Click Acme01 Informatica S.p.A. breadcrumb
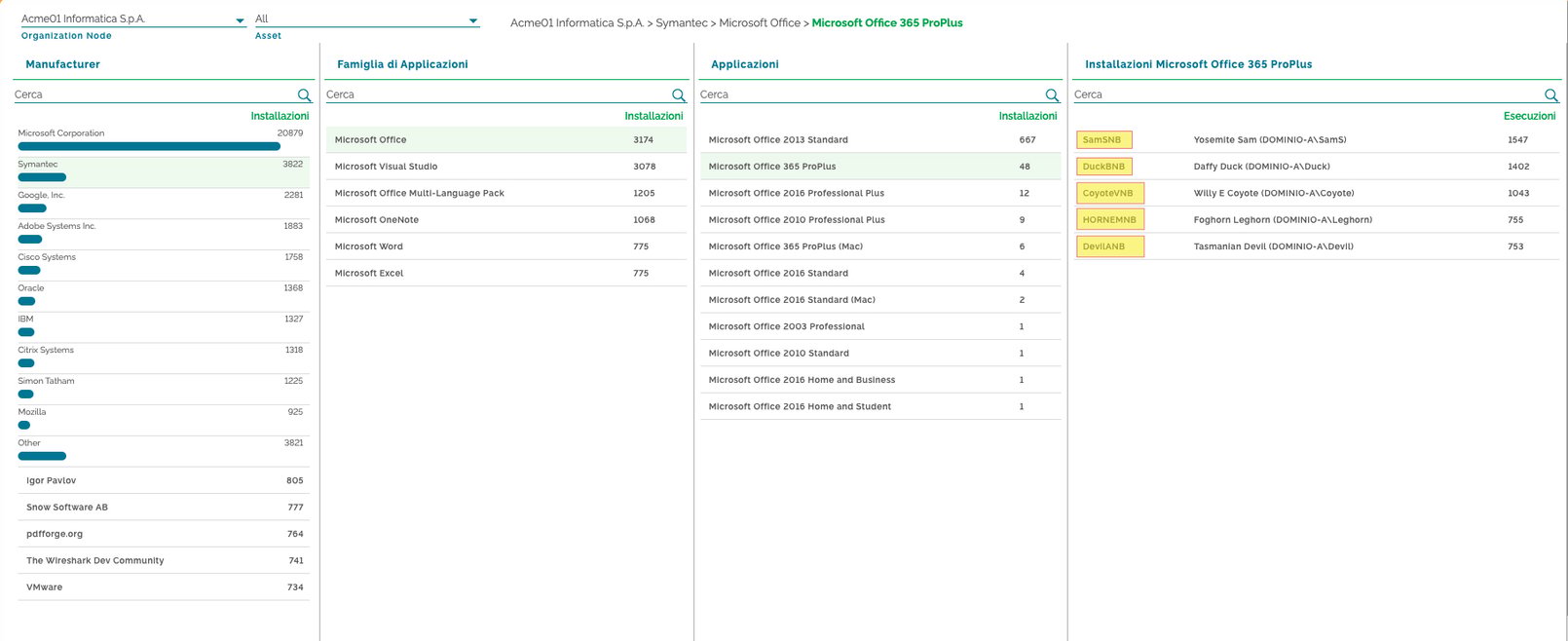This screenshot has width=1568, height=641. point(577,22)
